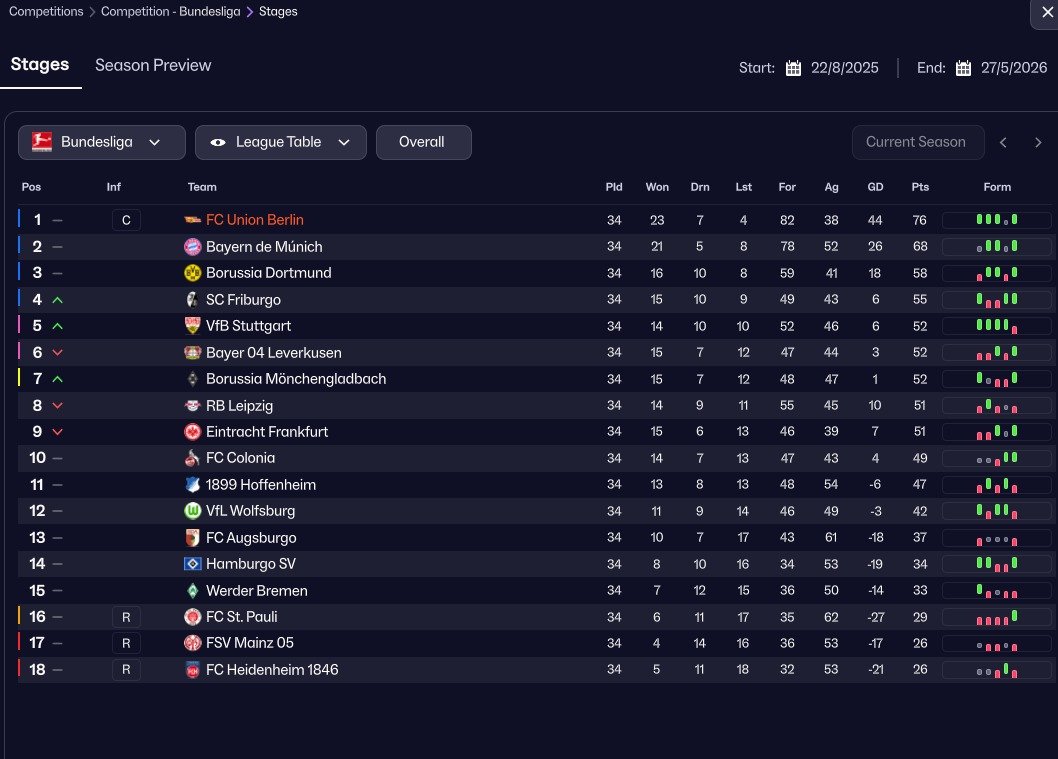Image resolution: width=1058 pixels, height=759 pixels.
Task: Switch to the Season Preview tab
Action: click(x=153, y=65)
